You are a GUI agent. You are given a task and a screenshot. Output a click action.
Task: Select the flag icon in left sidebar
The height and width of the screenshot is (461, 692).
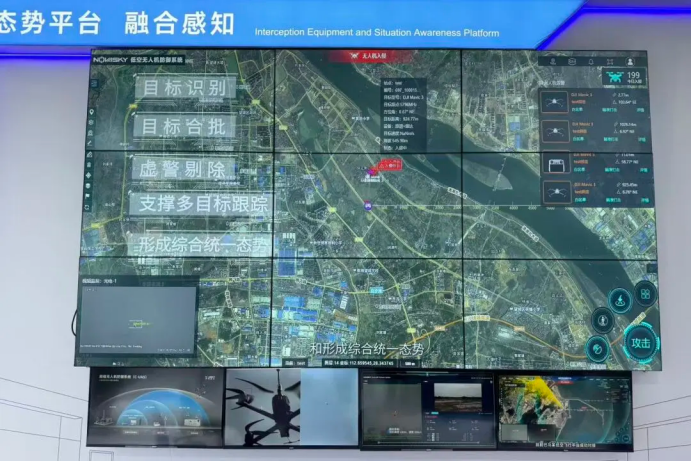87,196
